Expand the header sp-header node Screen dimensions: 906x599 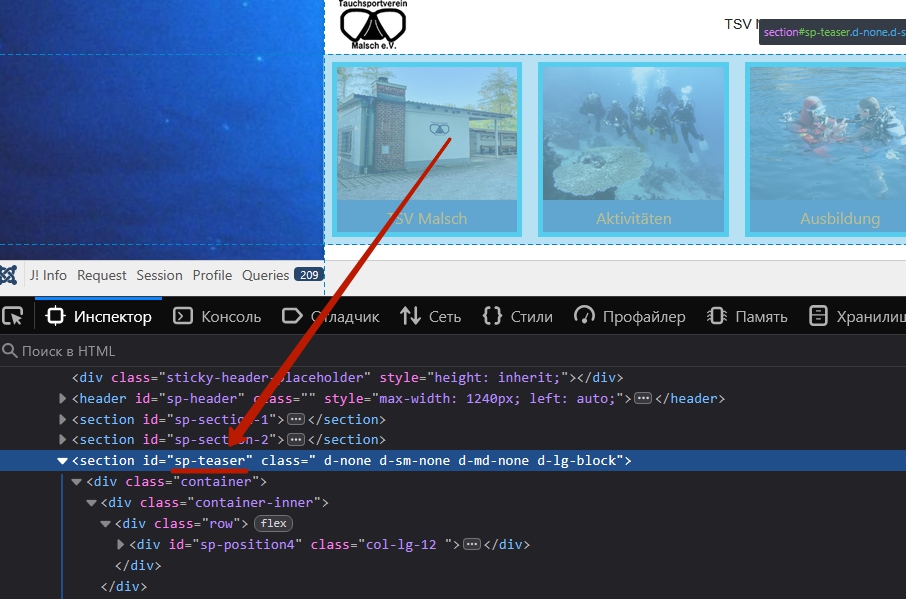coord(64,398)
